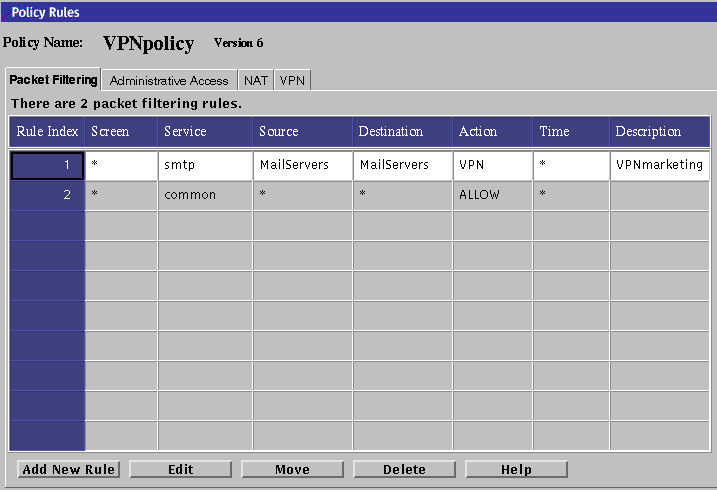Click the Source column header
Viewport: 717px width, 490px height.
(303, 132)
